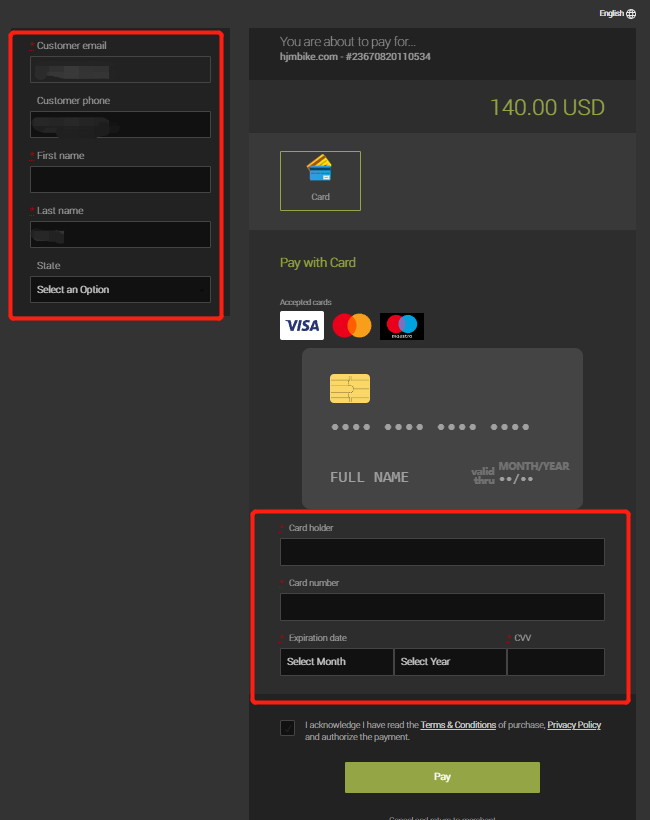Image resolution: width=650 pixels, height=820 pixels.
Task: Tick the terms acknowledgement checkbox
Action: click(287, 727)
